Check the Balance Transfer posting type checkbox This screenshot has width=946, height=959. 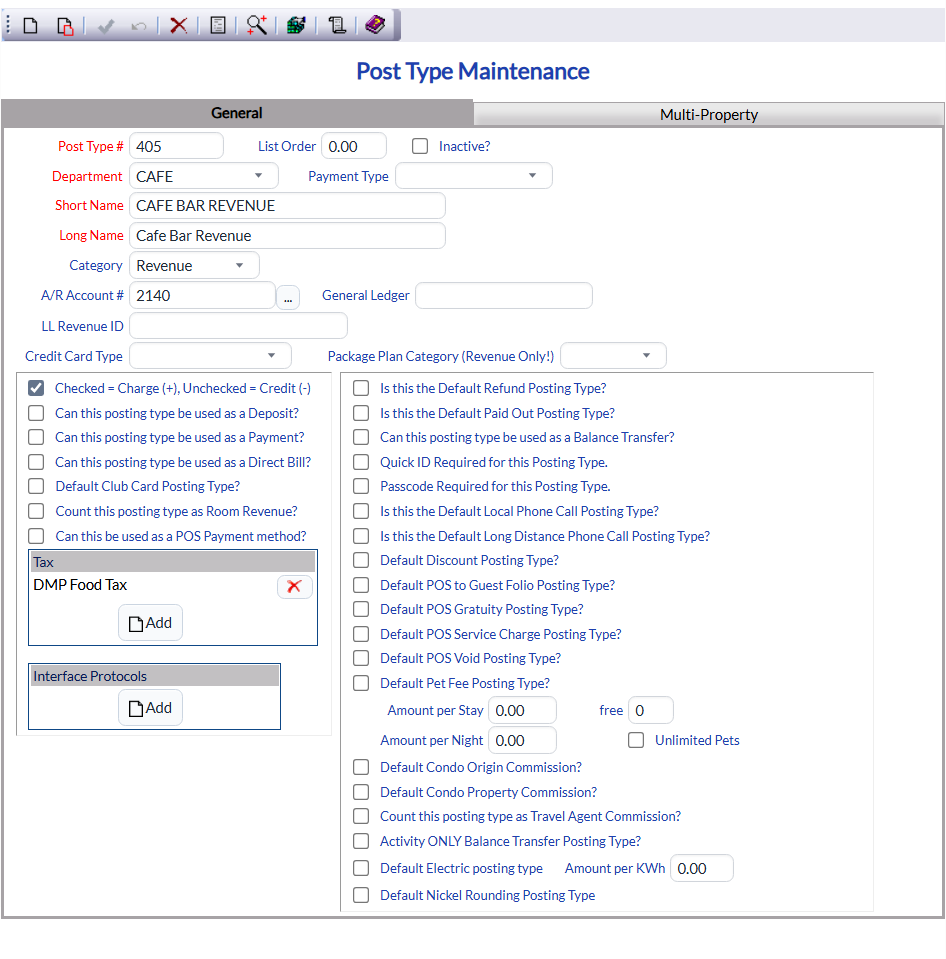(x=361, y=437)
